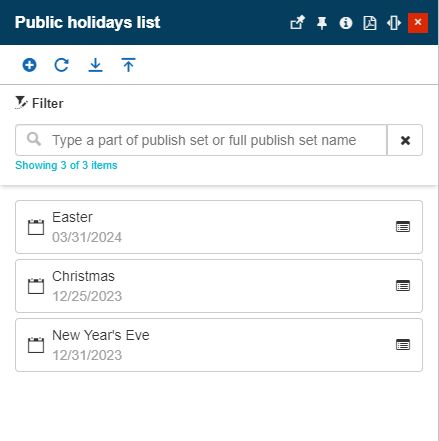The height and width of the screenshot is (441, 439).
Task: Open details icon for Christmas
Action: tap(403, 286)
